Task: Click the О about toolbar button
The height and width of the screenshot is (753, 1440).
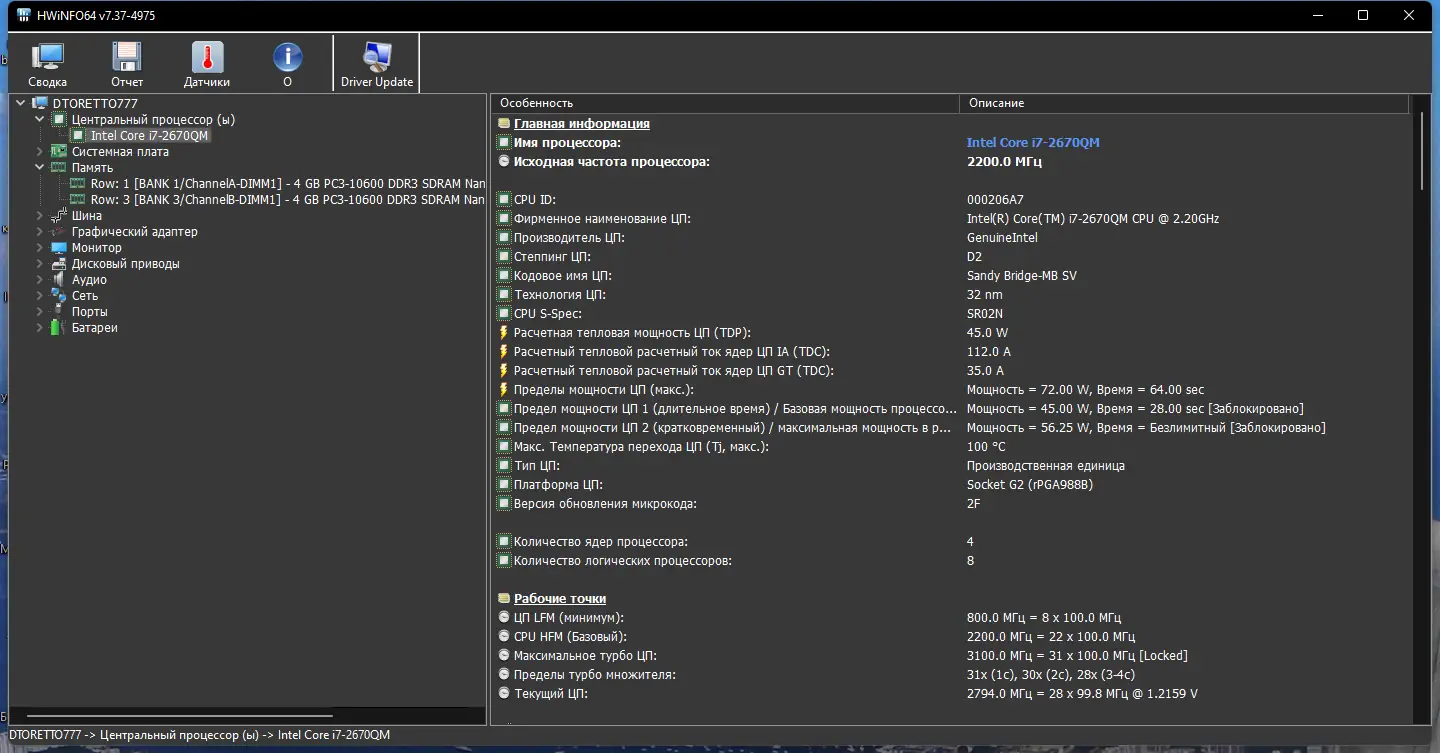Action: 287,65
